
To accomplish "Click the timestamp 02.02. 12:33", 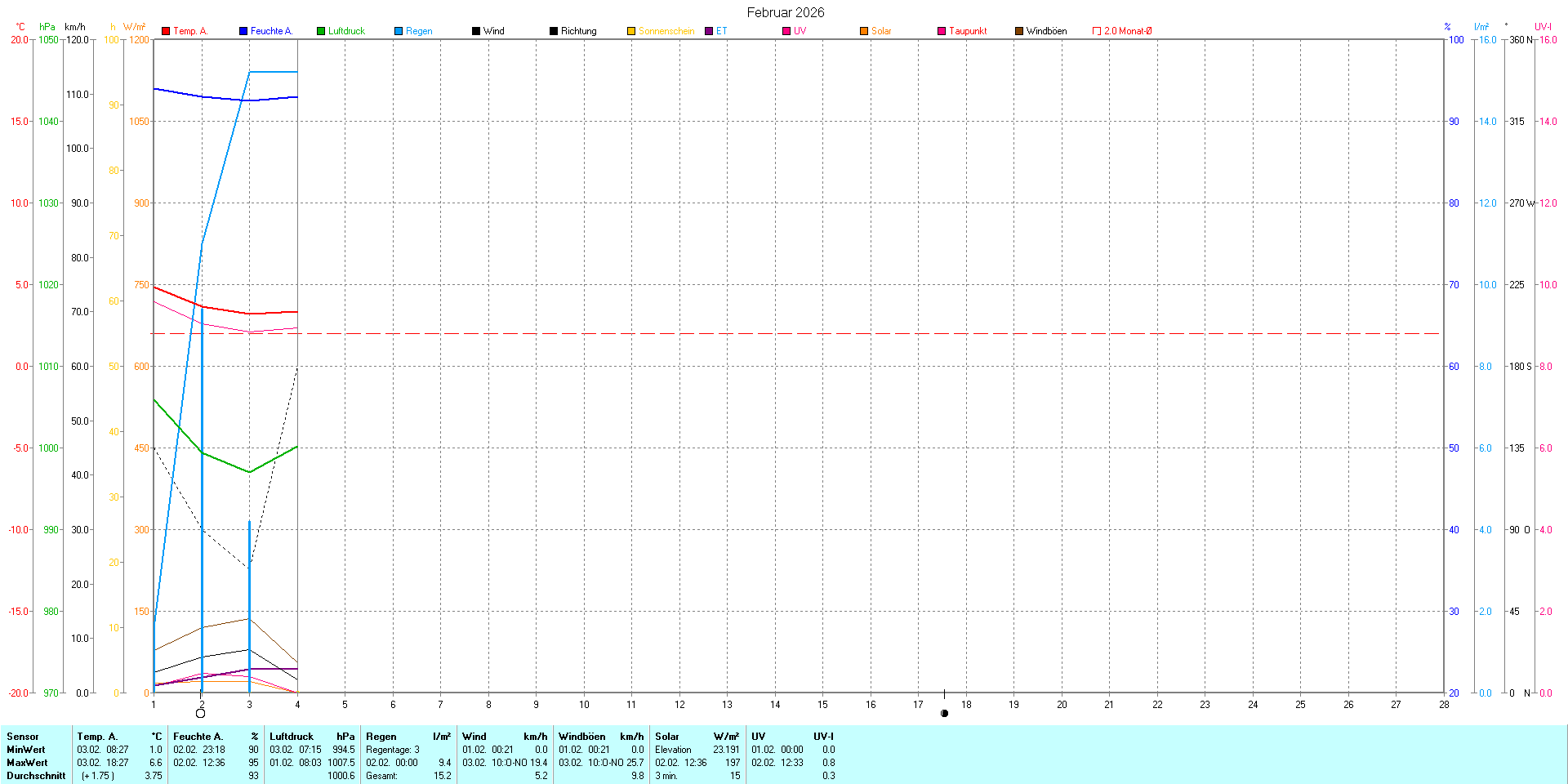I will (777, 763).
